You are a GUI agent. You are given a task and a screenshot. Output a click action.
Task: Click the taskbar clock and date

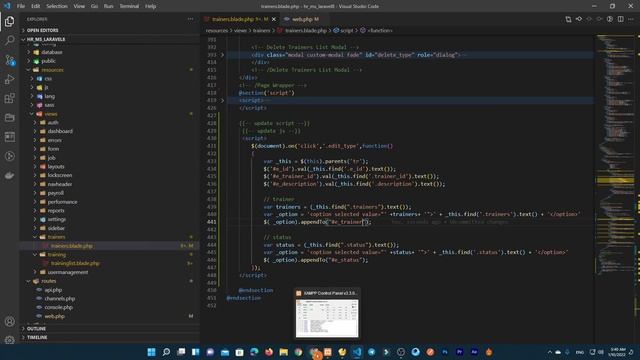[617, 352]
